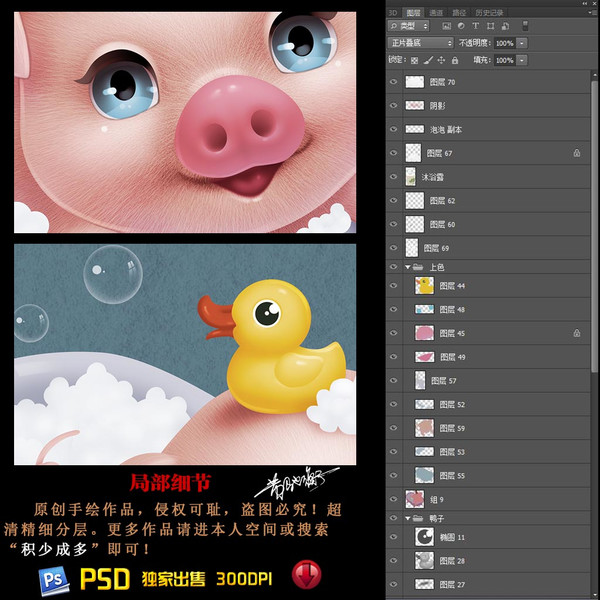600x600 pixels.
Task: Click the lock position move icon
Action: [x=441, y=60]
